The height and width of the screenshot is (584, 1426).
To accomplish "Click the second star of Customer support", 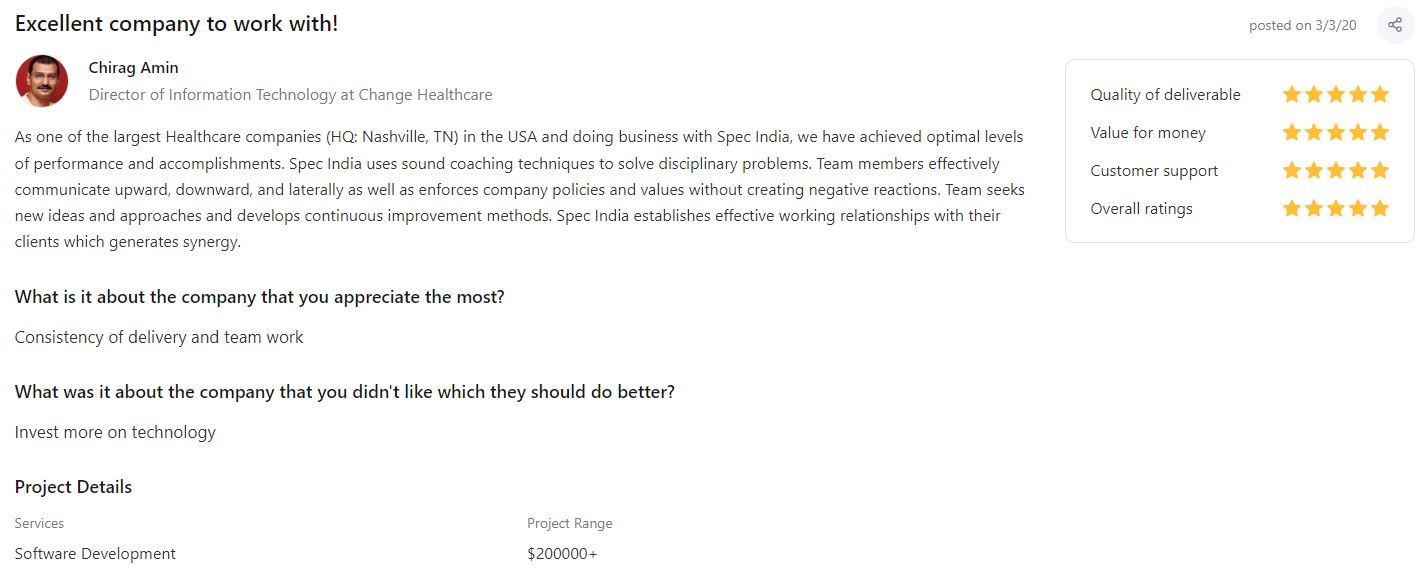I will tap(1314, 170).
